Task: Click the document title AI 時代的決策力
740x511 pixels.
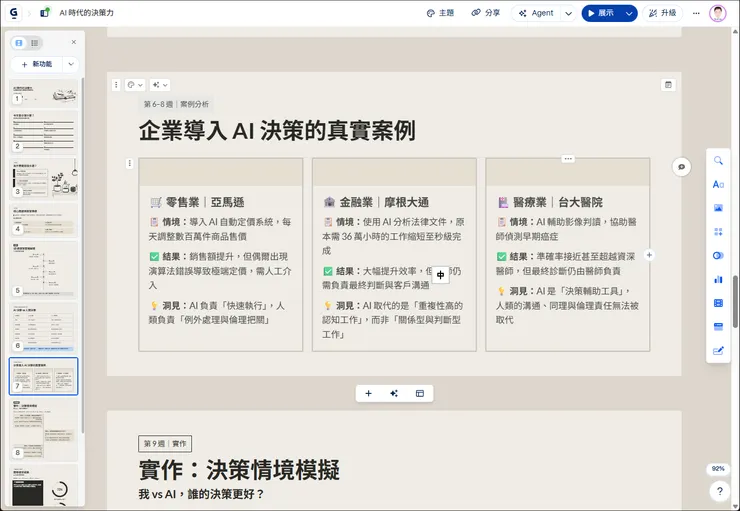Action: coord(87,13)
